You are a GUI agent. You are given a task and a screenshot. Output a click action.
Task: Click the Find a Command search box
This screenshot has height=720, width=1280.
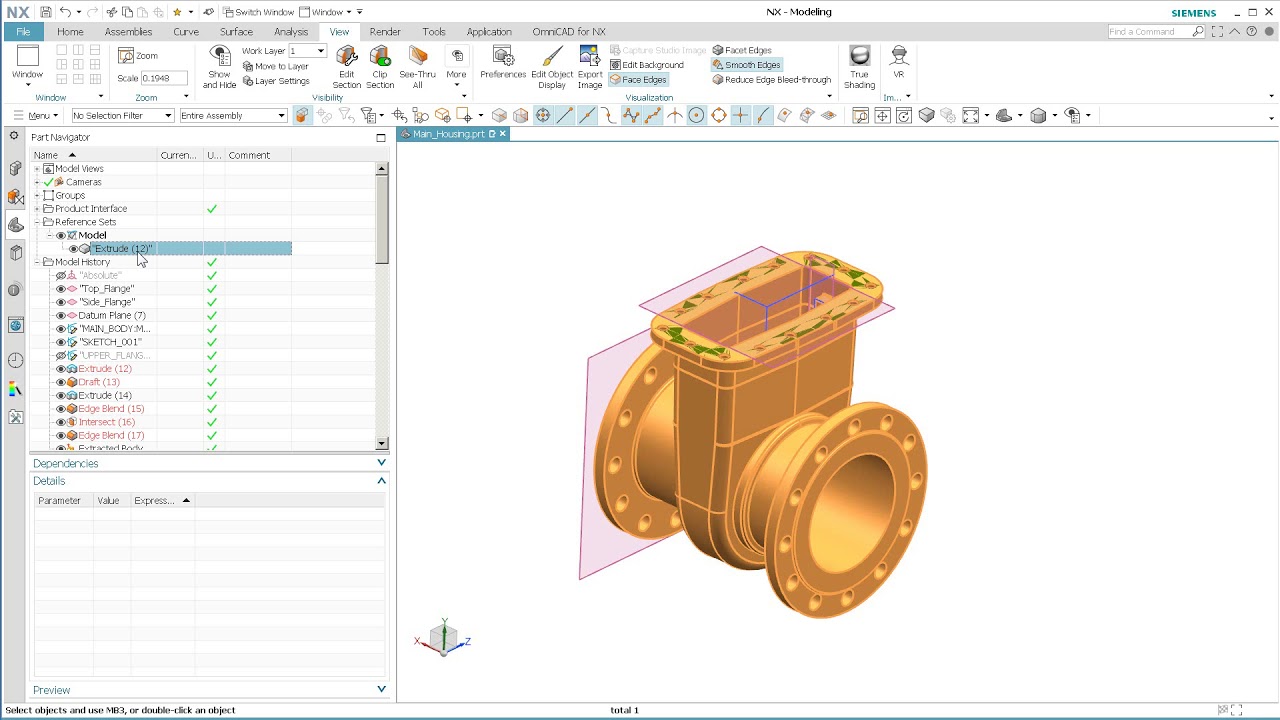[x=1156, y=32]
